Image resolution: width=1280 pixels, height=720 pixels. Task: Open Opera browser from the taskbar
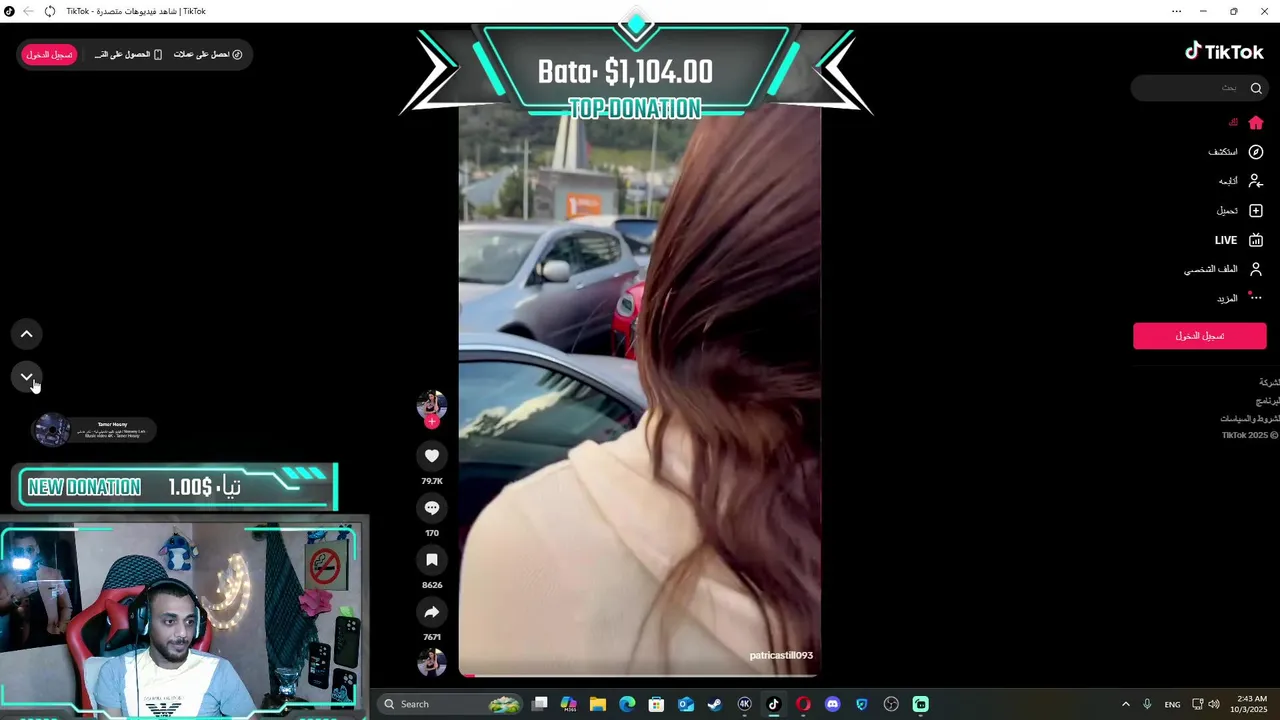point(803,704)
